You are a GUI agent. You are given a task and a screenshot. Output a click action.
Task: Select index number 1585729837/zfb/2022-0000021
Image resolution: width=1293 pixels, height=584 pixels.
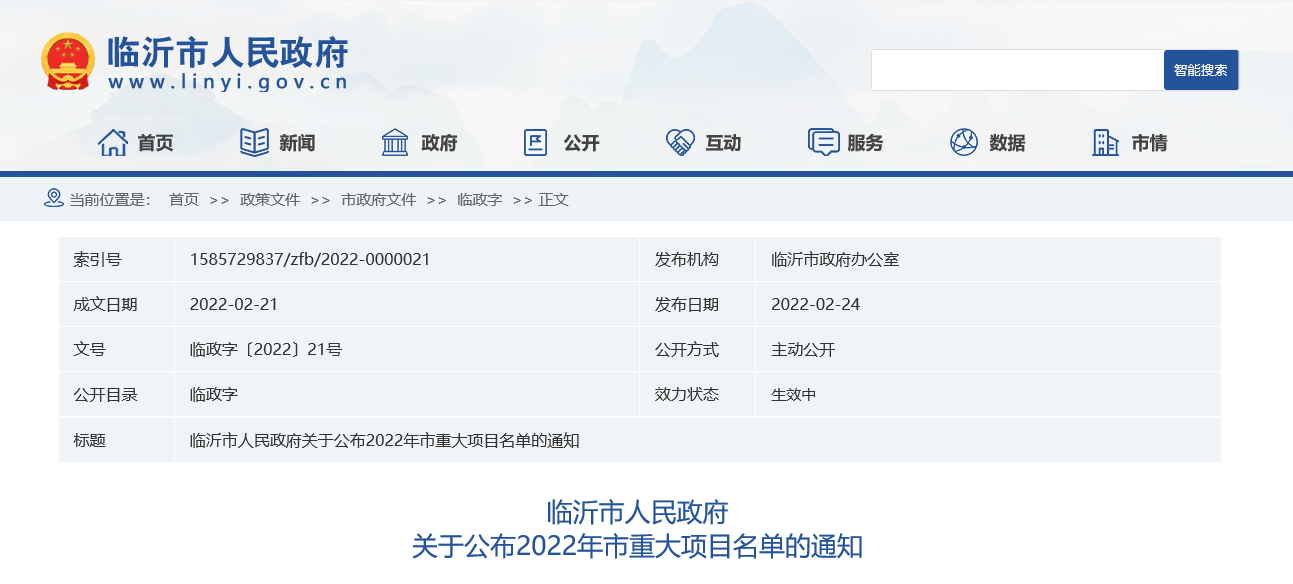[x=310, y=259]
